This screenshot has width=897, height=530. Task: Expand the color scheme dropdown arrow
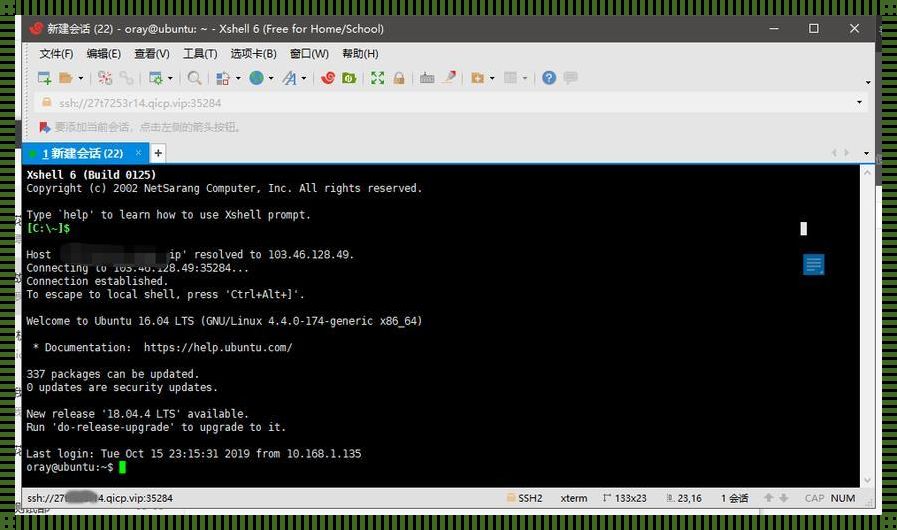tap(238, 78)
